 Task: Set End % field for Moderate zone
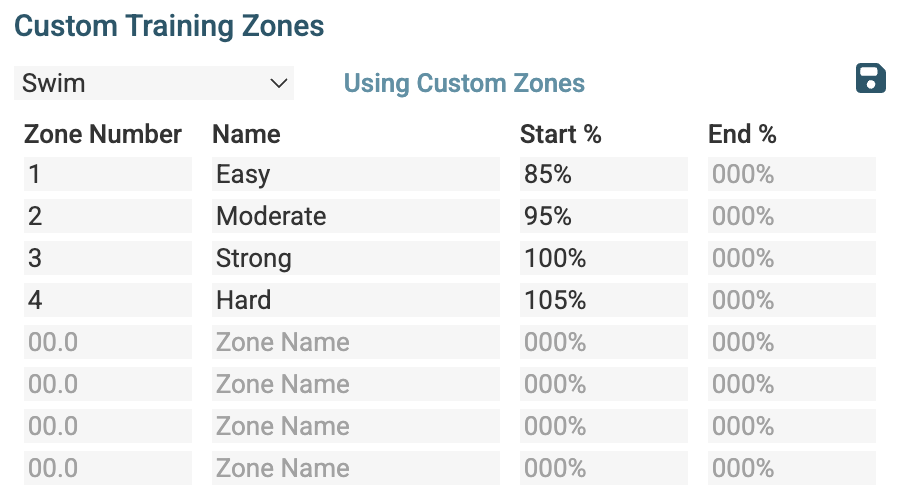pyautogui.click(x=791, y=216)
